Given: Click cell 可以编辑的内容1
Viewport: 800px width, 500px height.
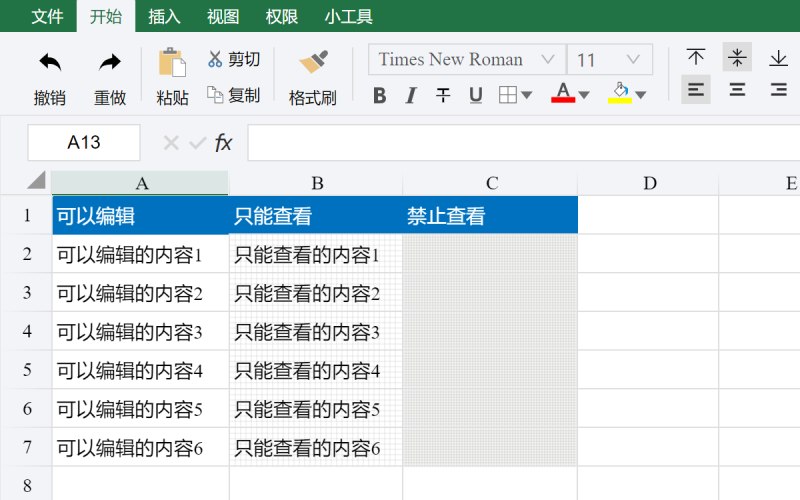Looking at the screenshot, I should point(140,254).
